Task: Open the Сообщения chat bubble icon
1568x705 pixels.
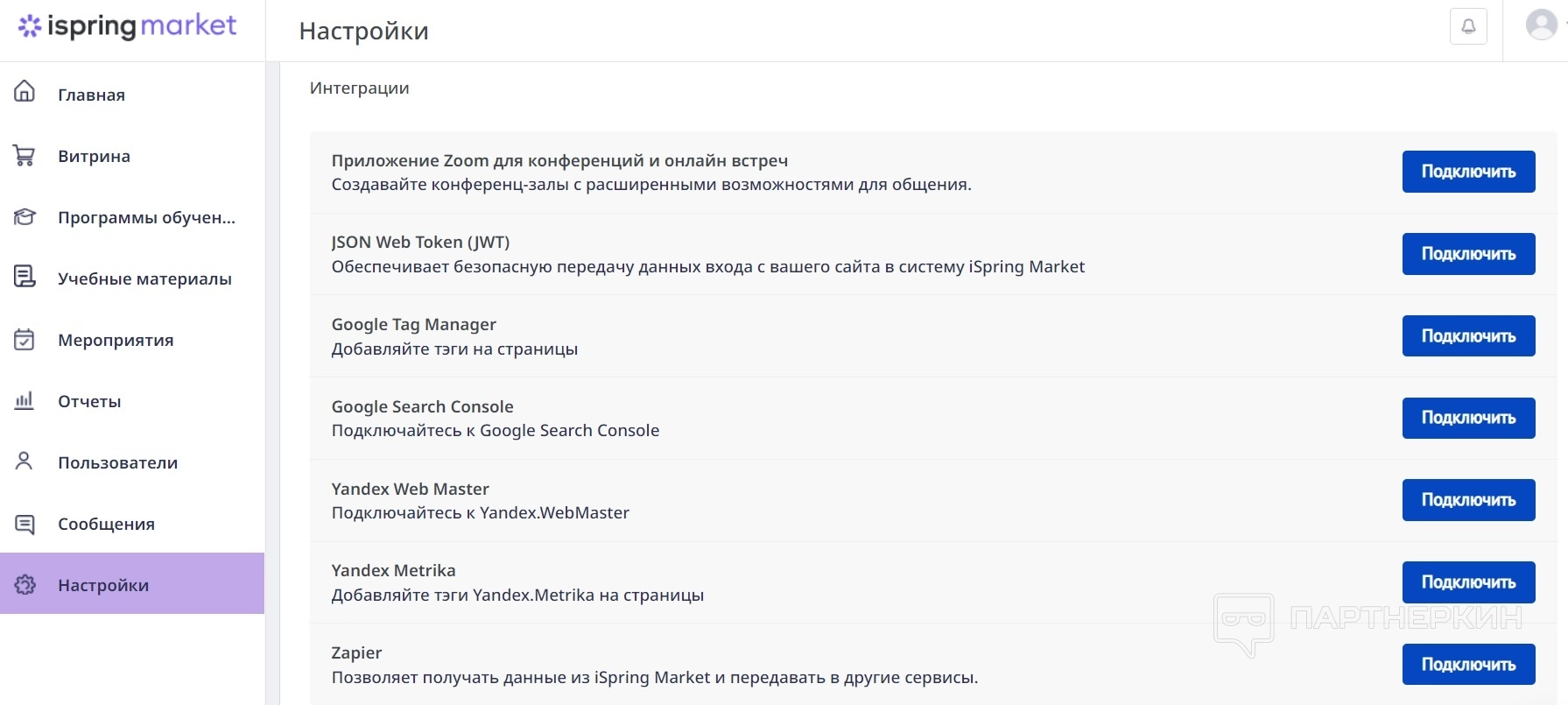Action: pyautogui.click(x=25, y=524)
